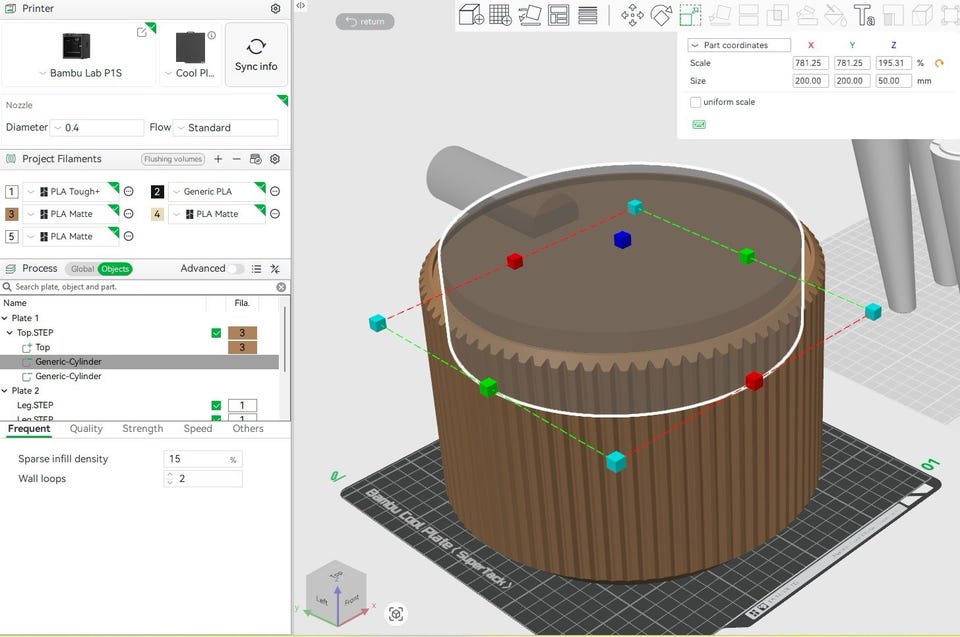Toggle the Advanced mode switch

coord(236,269)
